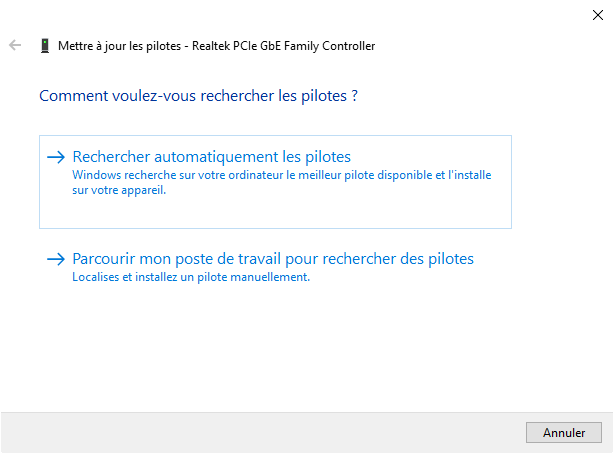
Task: Click the device icon beside the dialog title
Action: click(x=44, y=46)
